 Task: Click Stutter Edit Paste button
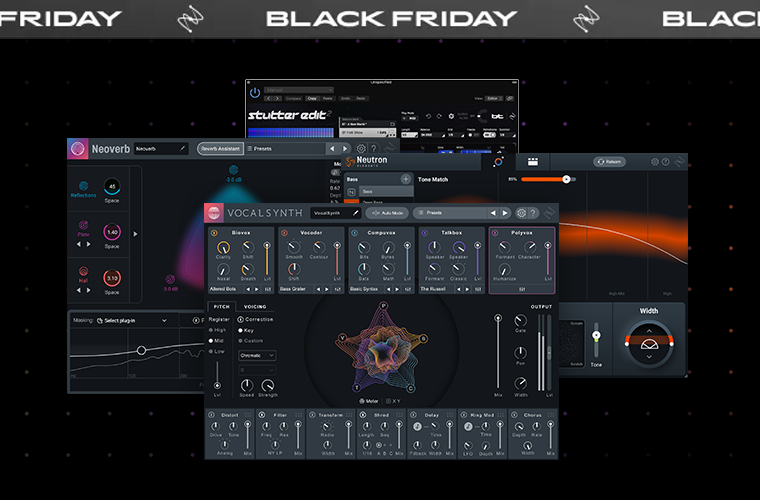[328, 98]
